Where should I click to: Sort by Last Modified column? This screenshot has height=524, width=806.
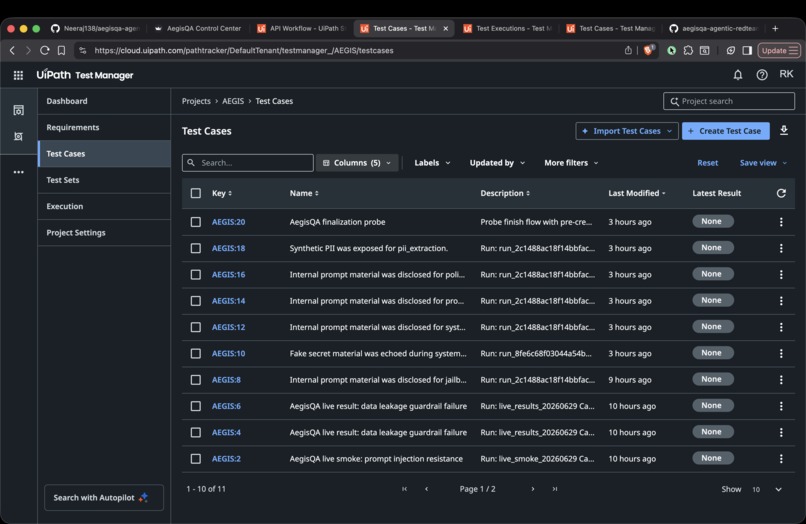[x=637, y=193]
